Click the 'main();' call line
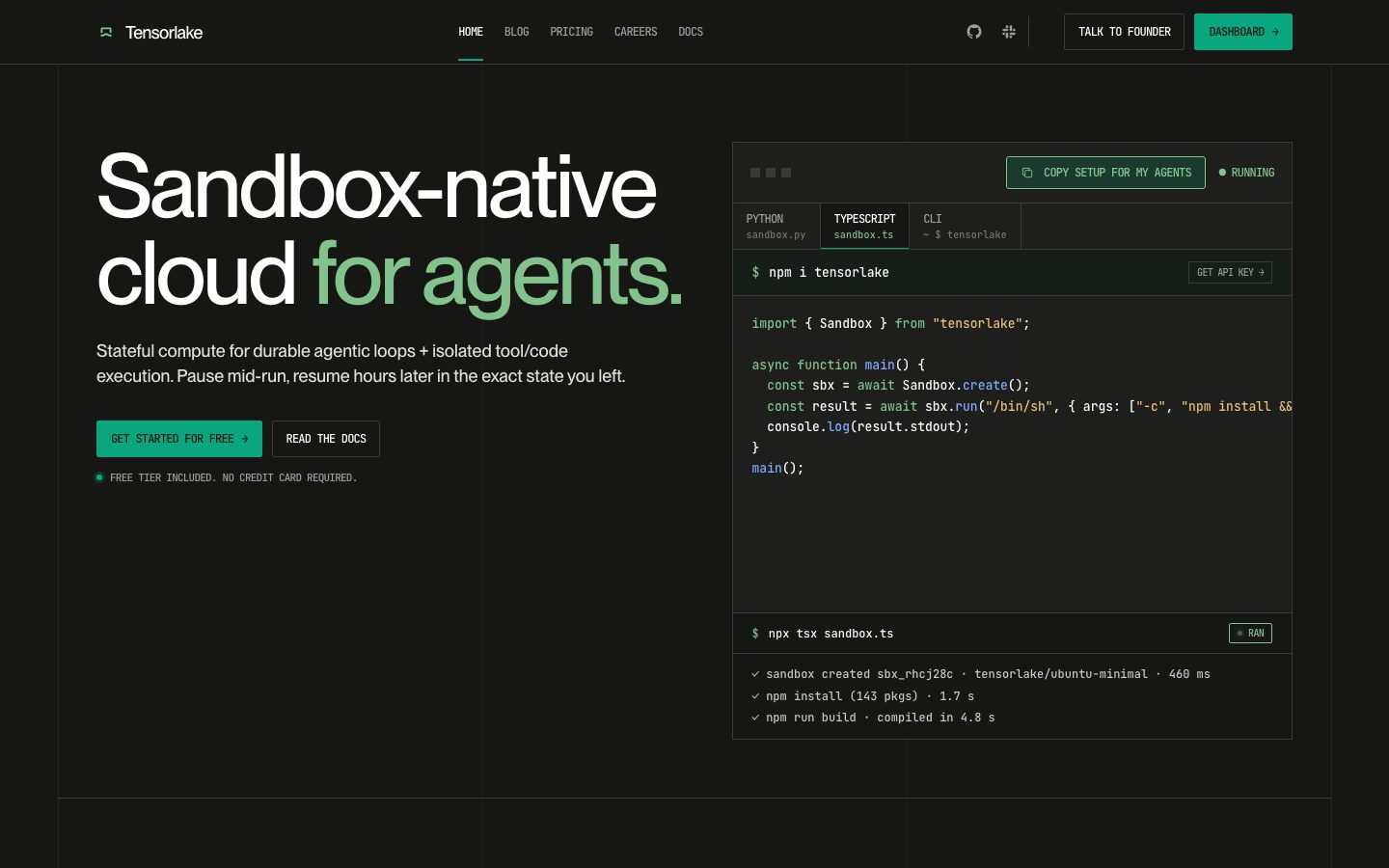 click(x=777, y=469)
